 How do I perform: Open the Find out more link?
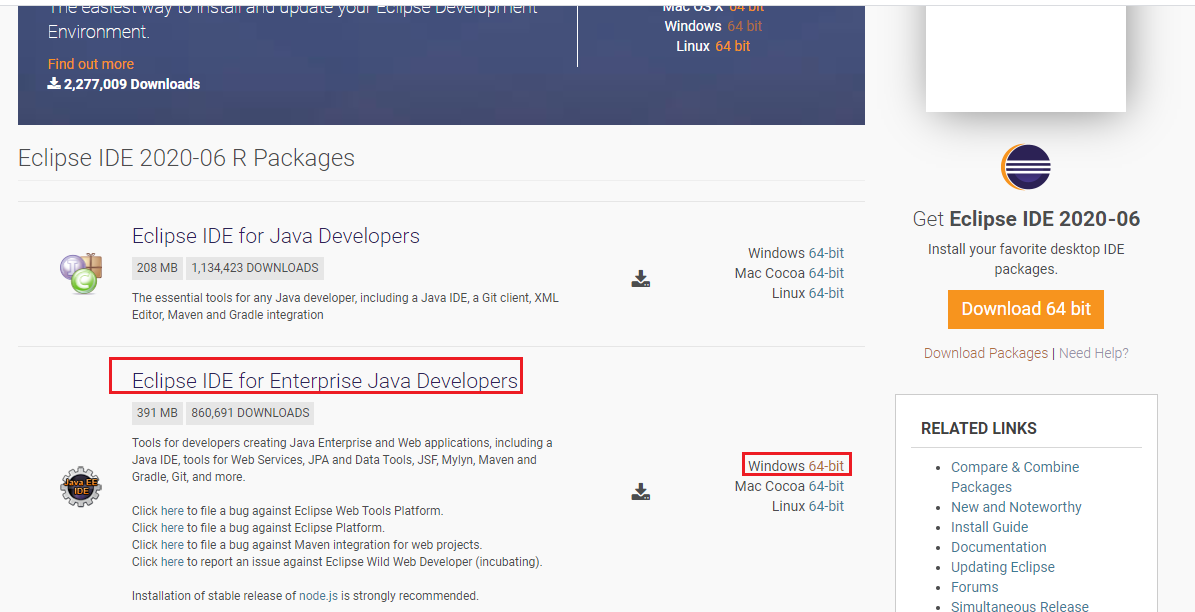pyautogui.click(x=91, y=64)
